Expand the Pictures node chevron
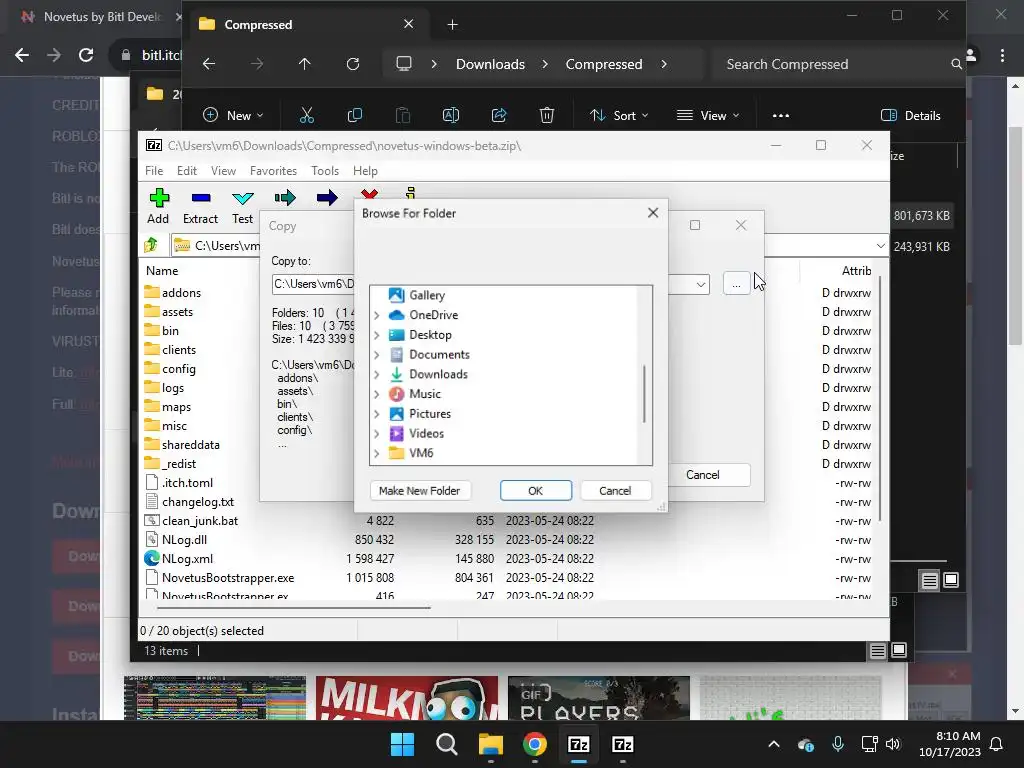The image size is (1024, 768). point(377,414)
